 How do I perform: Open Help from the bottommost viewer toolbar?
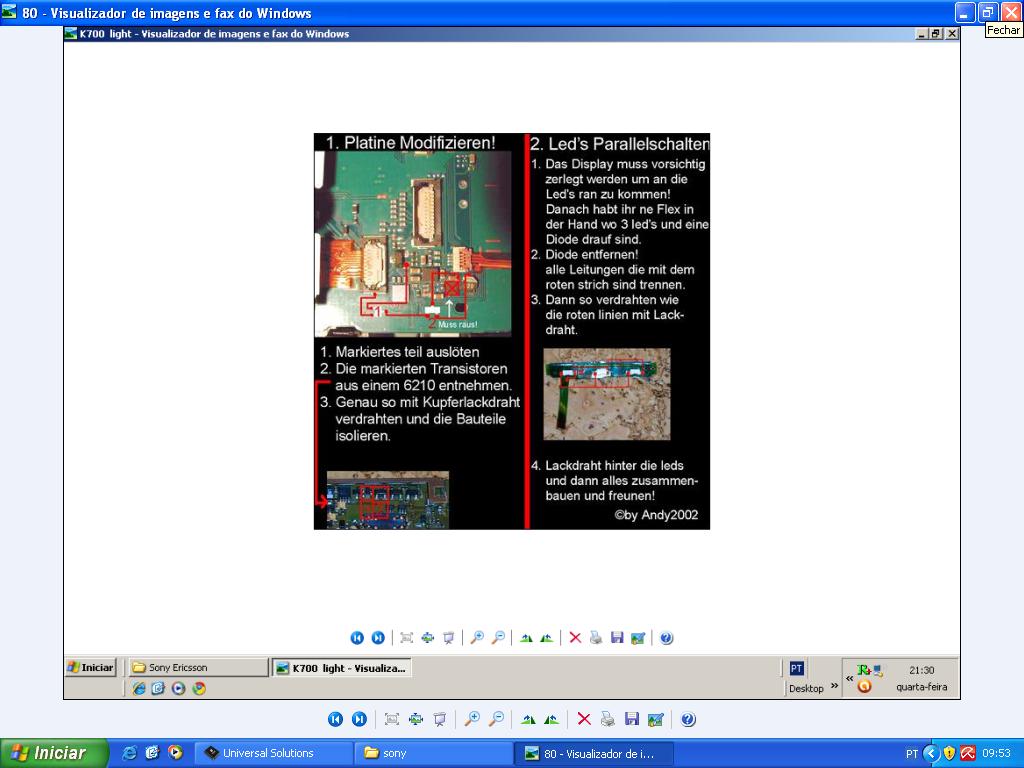point(688,719)
